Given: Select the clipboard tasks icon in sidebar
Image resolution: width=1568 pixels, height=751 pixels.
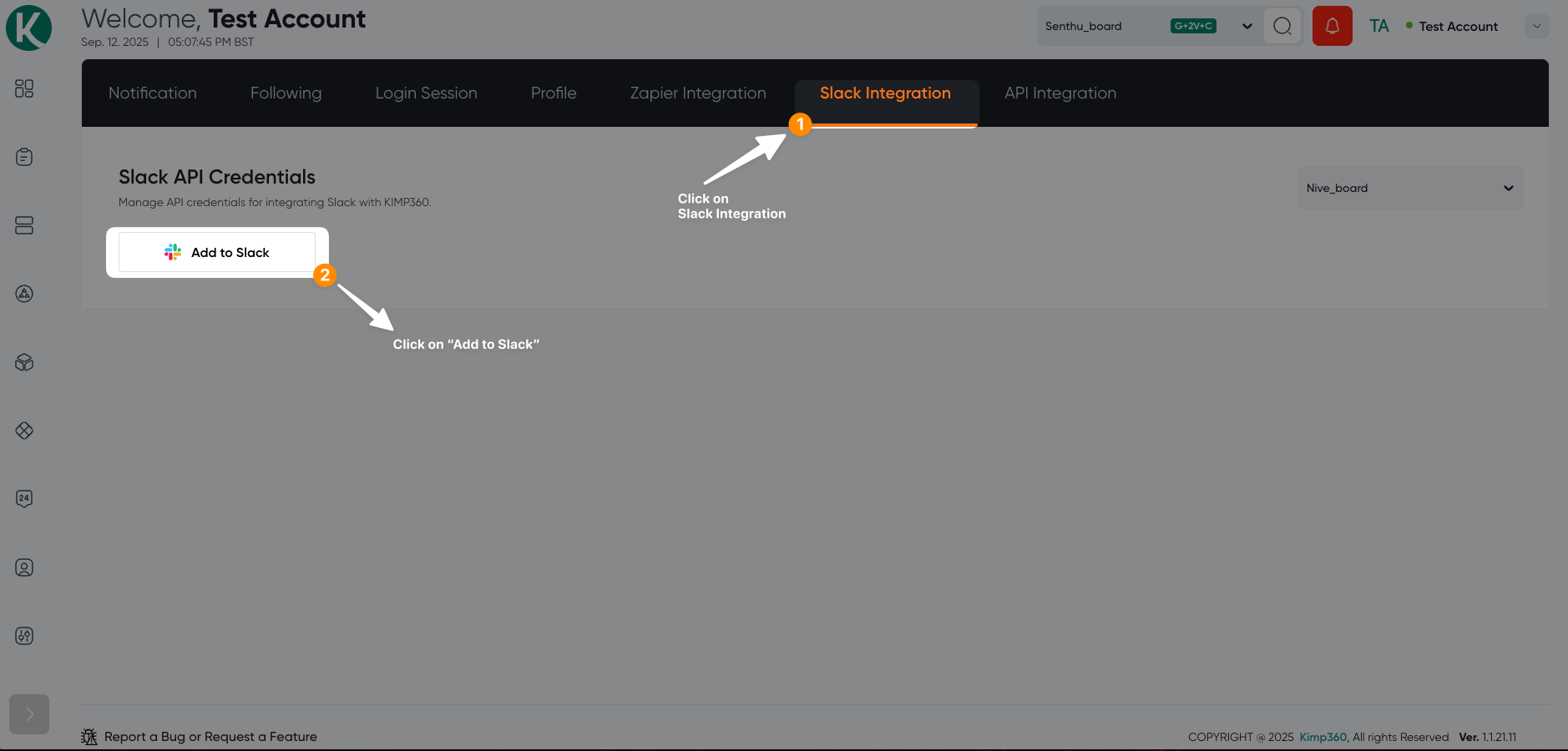Looking at the screenshot, I should click(24, 157).
